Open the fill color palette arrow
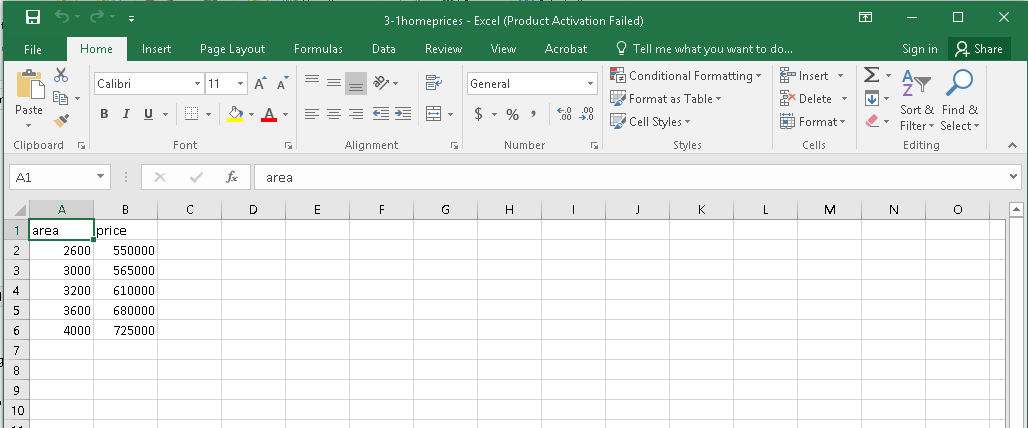1028x428 pixels. click(251, 115)
